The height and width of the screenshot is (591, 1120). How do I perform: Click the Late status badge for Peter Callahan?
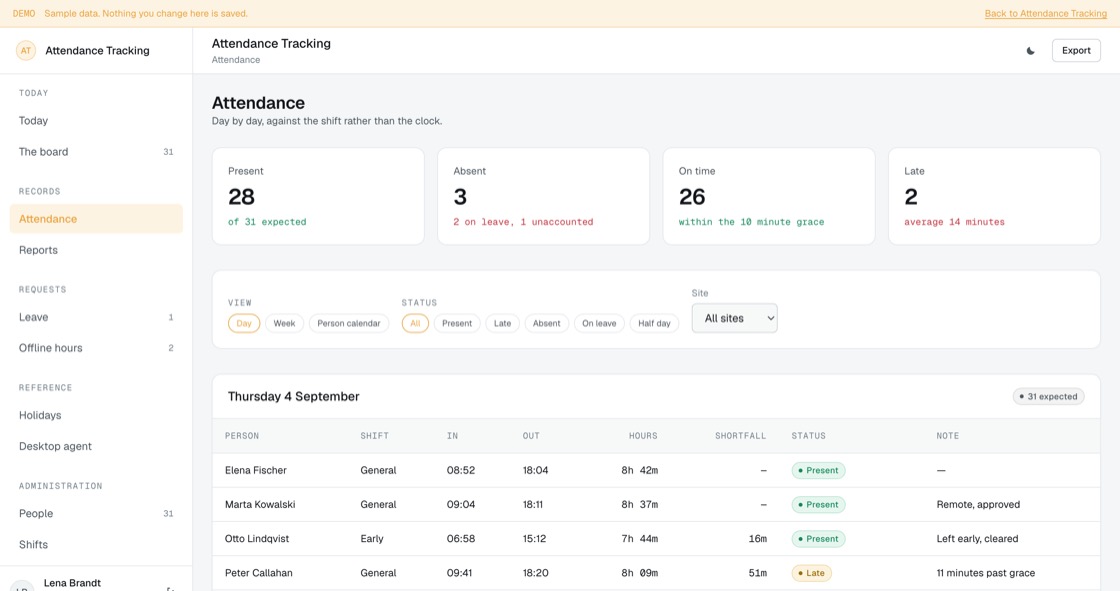coord(811,573)
